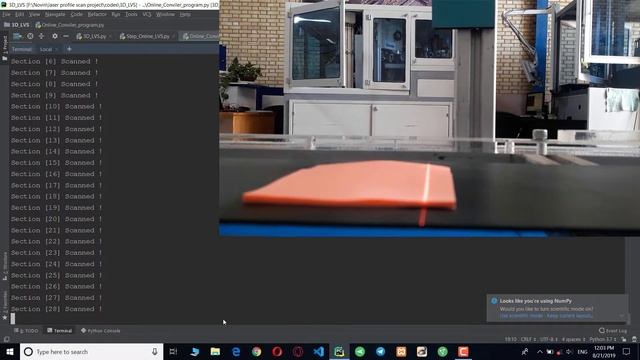The image size is (640, 360).
Task: Close the Local terminal session
Action: click(57, 49)
